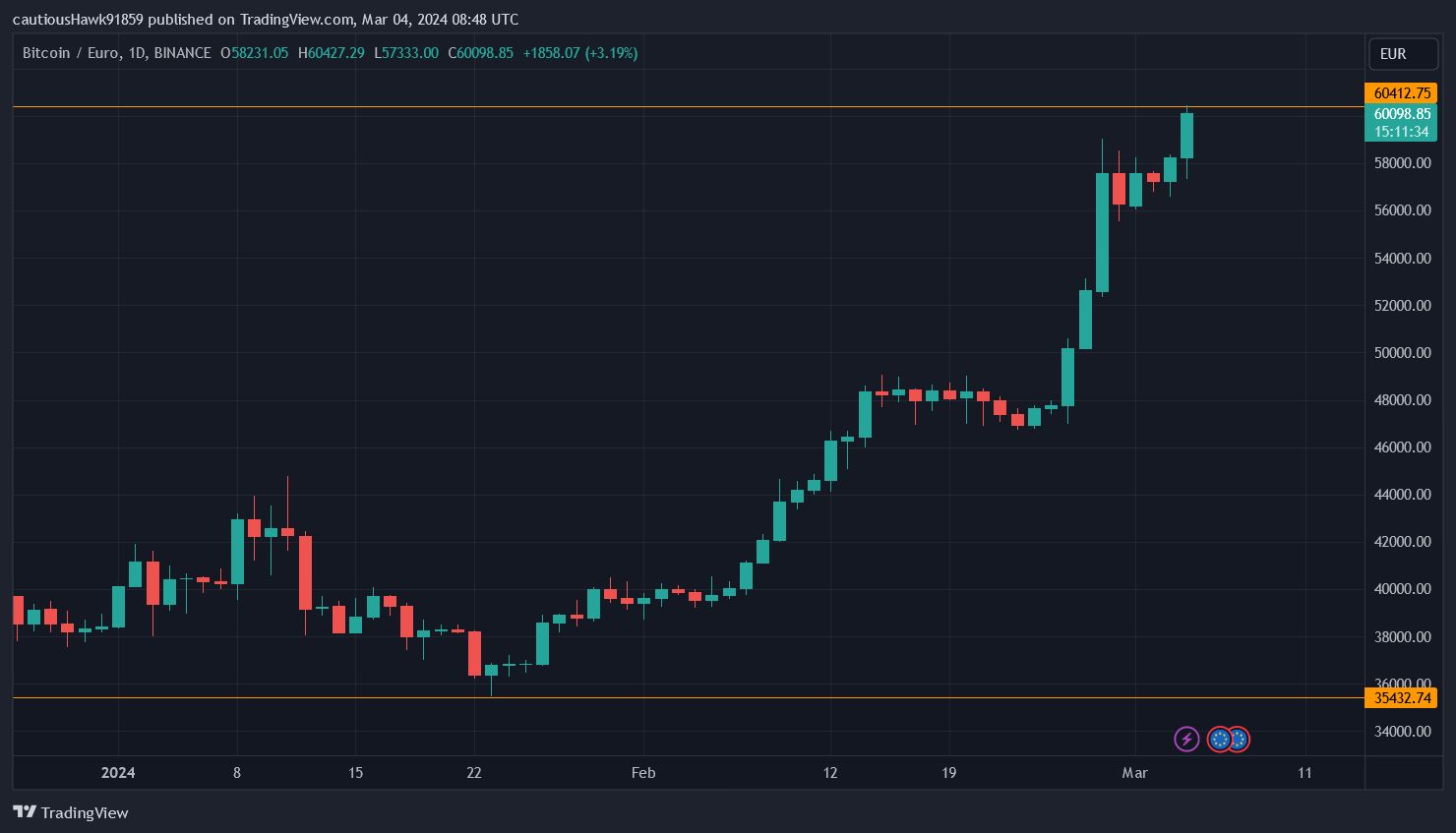Open the Bitcoin / Euro symbol name
The width and height of the screenshot is (1456, 833).
click(x=68, y=53)
